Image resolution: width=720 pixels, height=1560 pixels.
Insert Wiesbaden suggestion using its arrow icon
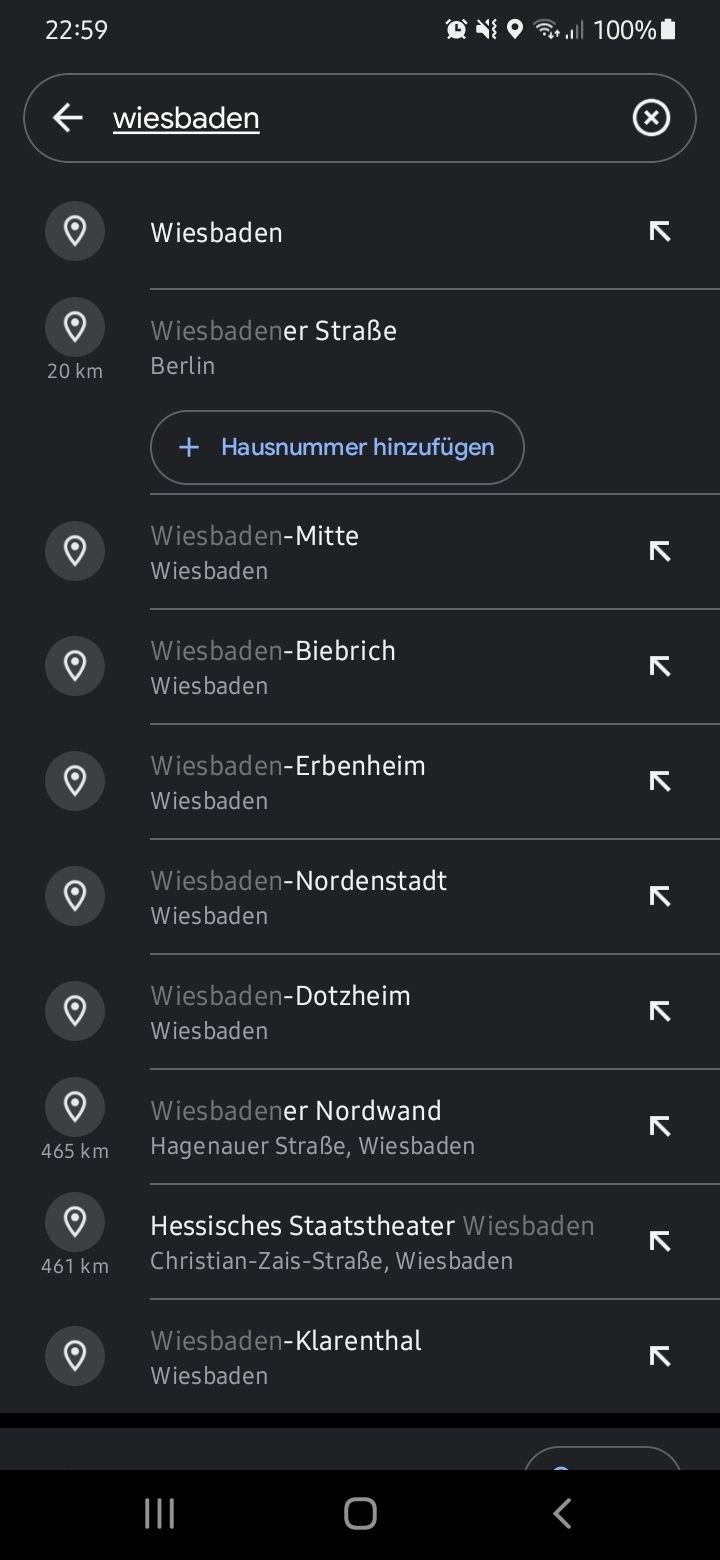pos(659,232)
